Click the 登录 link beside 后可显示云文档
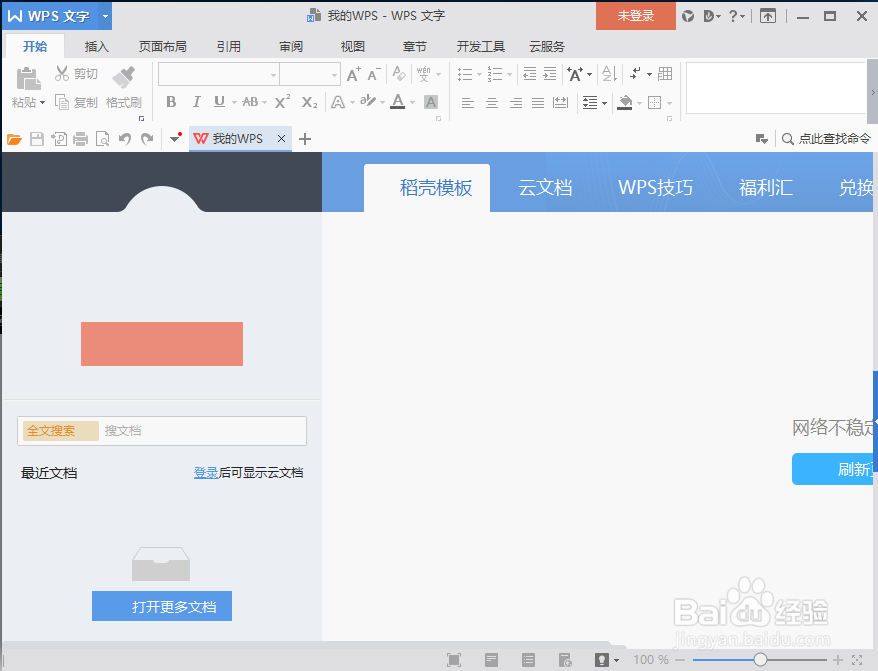The width and height of the screenshot is (878, 671). [206, 473]
